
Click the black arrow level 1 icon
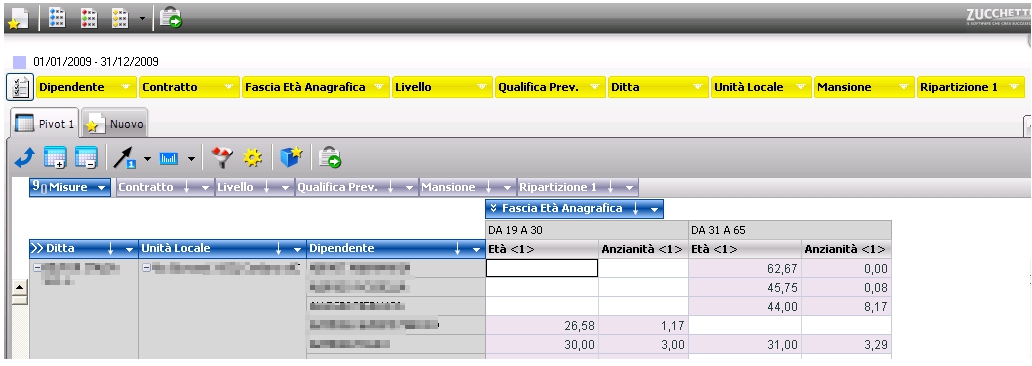(x=124, y=159)
